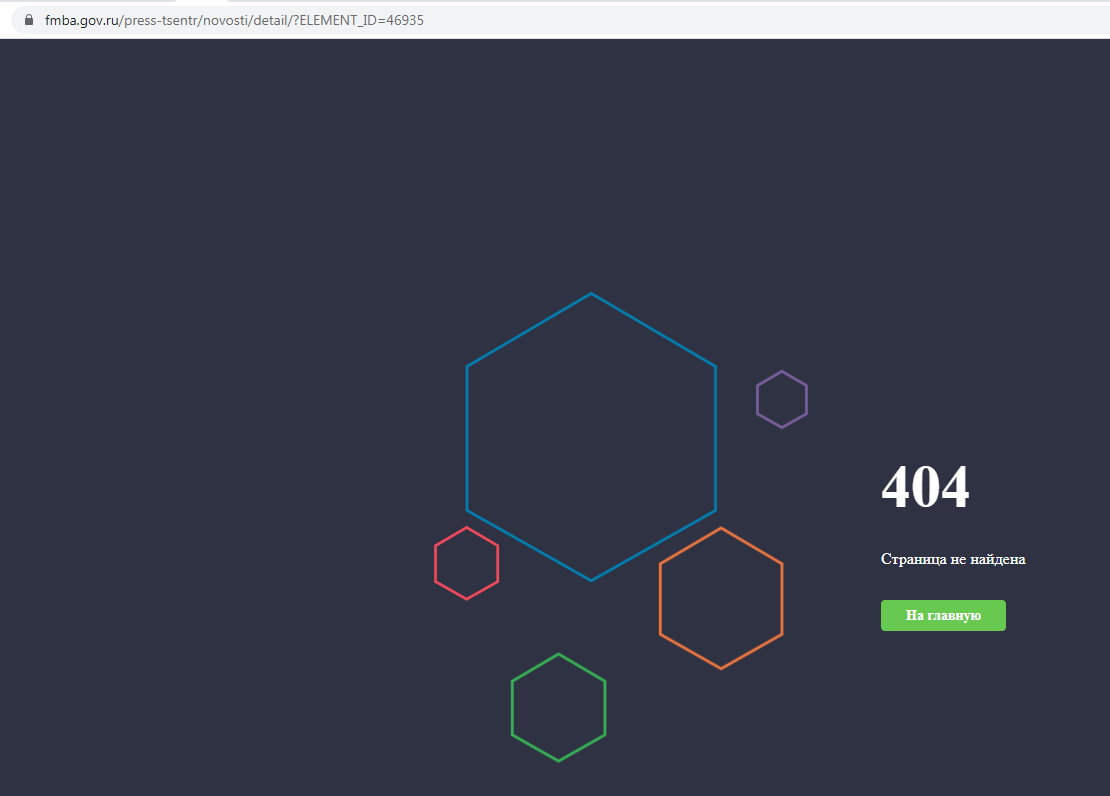Viewport: 1110px width, 796px height.
Task: Click the "Страница не найдена" message text
Action: 953,559
